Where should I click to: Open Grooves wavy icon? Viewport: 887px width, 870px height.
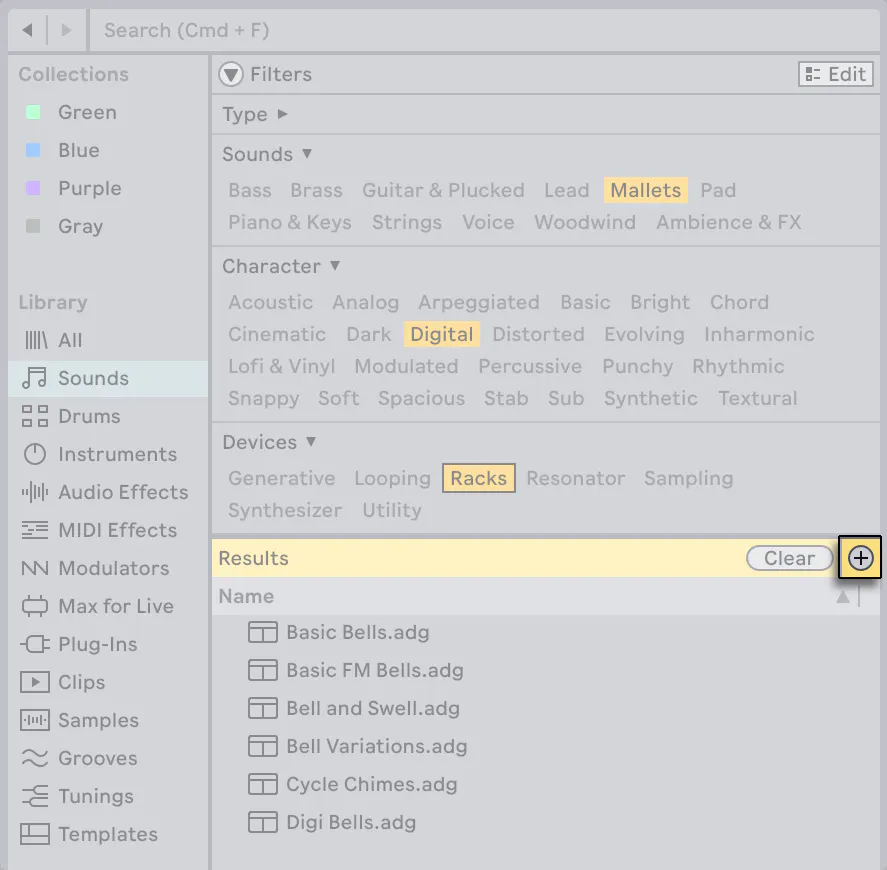coord(35,758)
